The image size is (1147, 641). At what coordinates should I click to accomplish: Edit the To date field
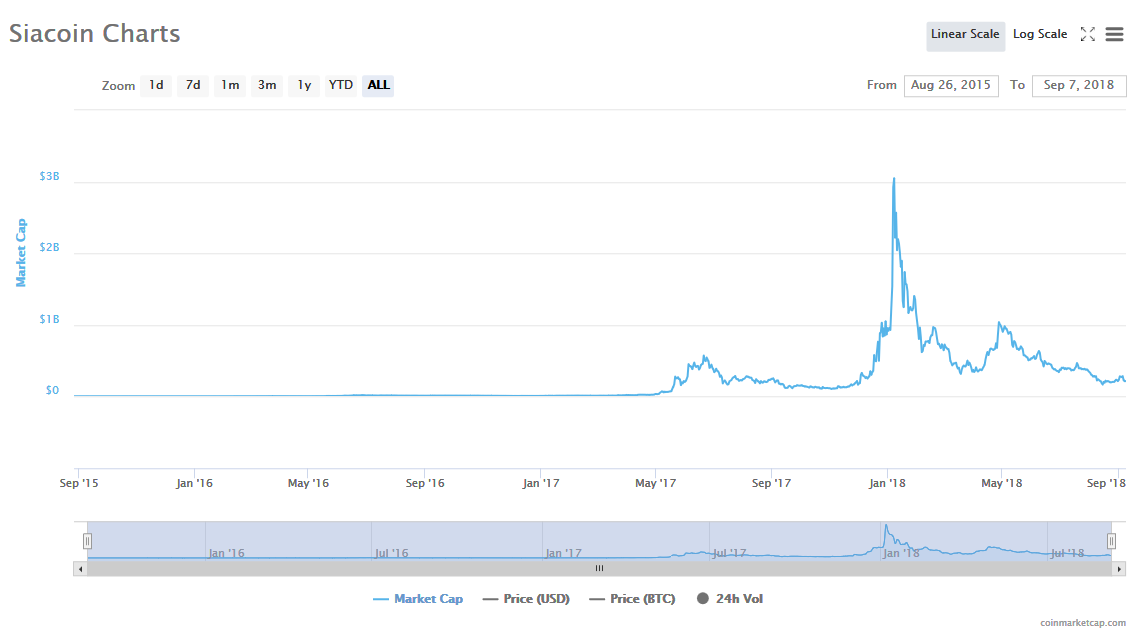(1079, 85)
